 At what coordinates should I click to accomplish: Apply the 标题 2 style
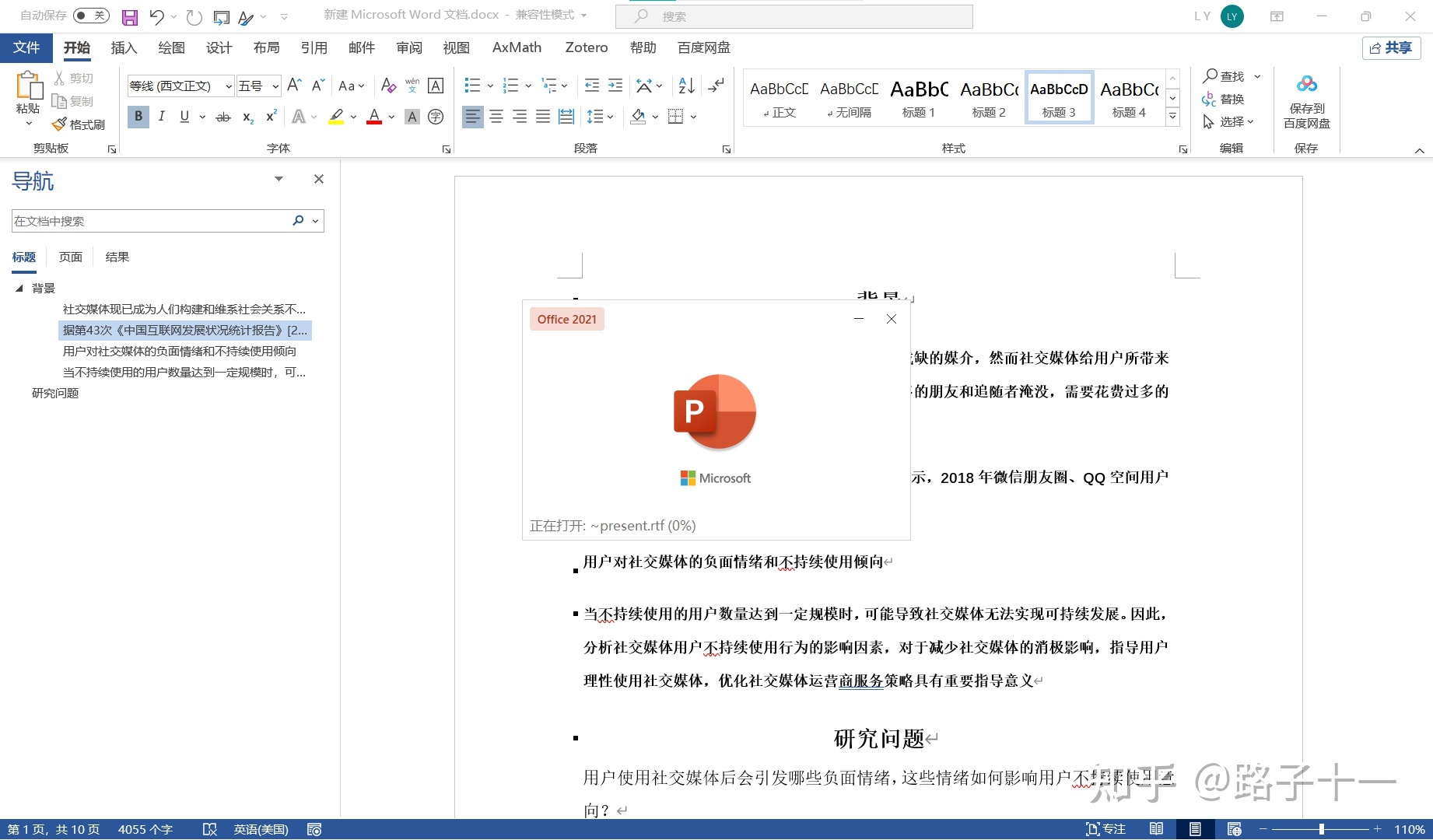coord(989,98)
